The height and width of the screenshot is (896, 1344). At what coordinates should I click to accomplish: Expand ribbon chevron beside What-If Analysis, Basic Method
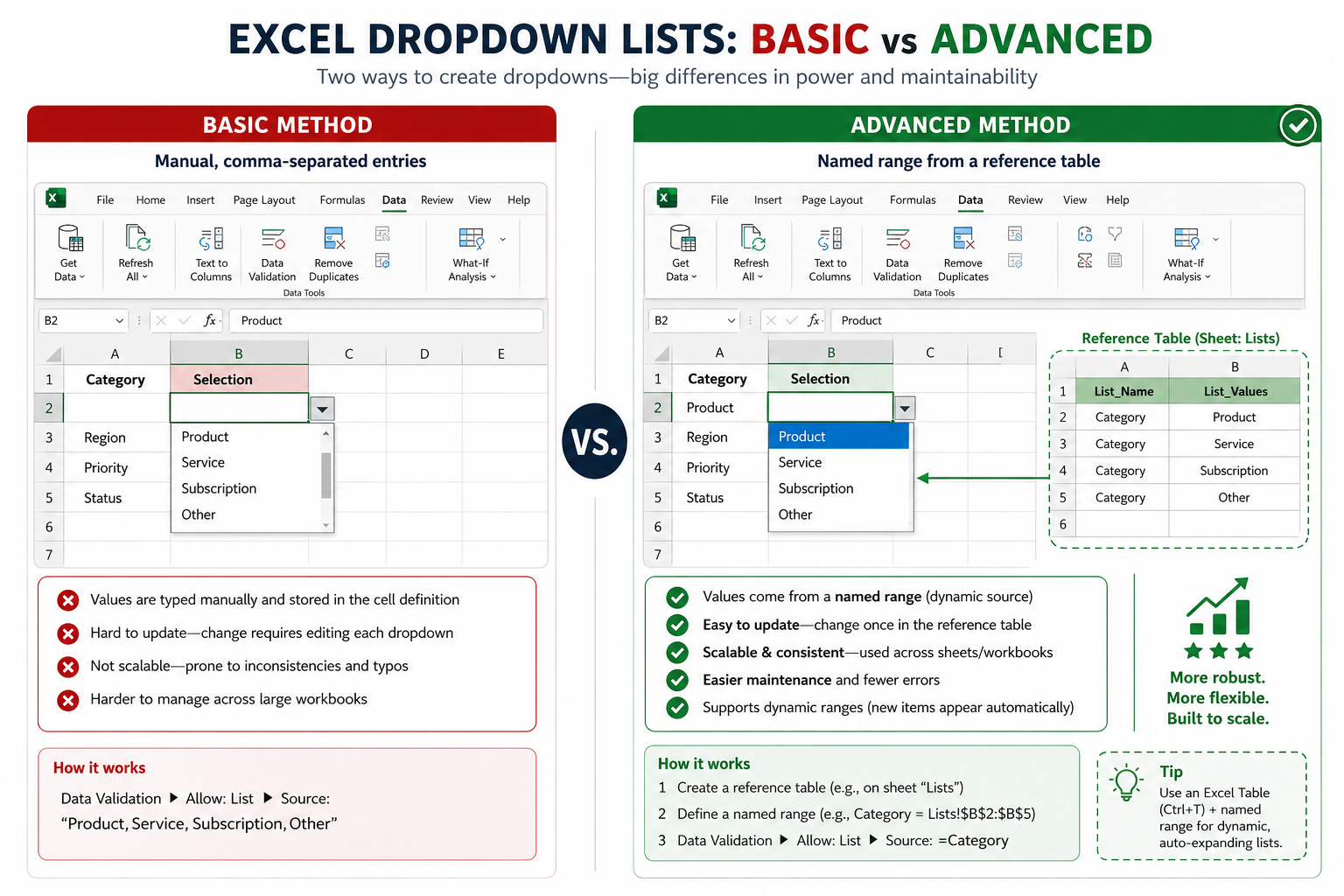click(502, 239)
